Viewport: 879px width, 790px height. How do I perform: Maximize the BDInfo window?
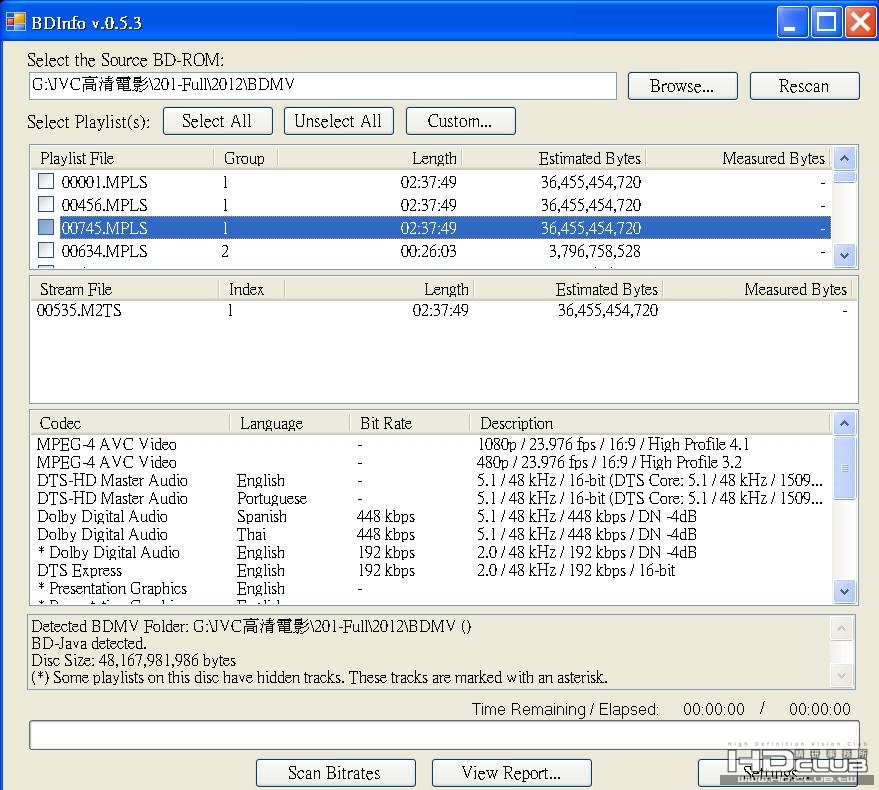point(826,22)
